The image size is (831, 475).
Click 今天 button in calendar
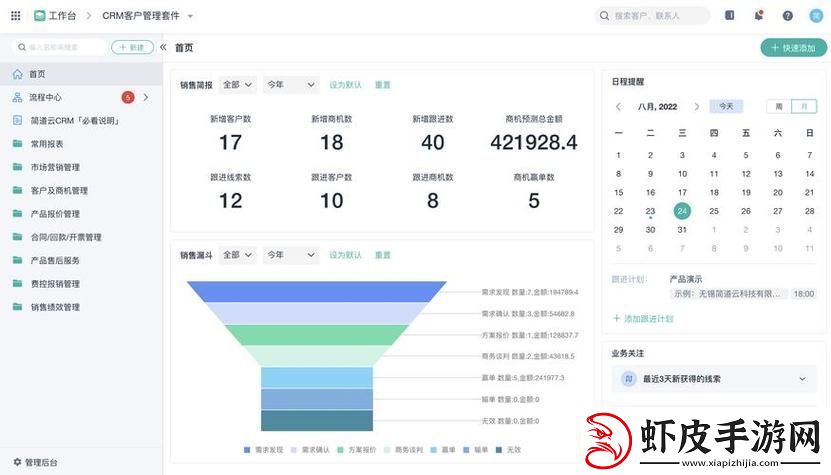coord(726,107)
